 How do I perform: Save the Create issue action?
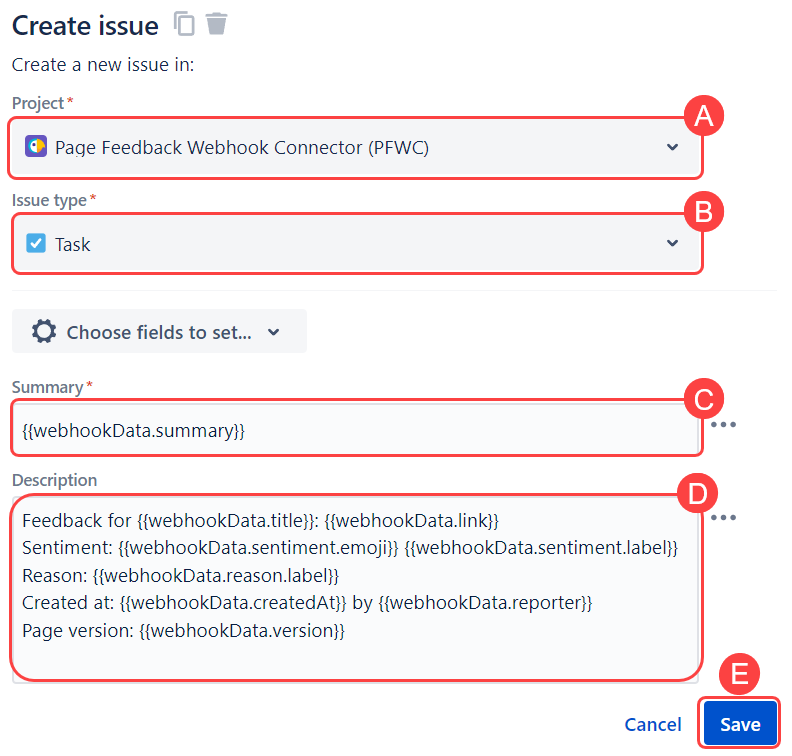739,725
